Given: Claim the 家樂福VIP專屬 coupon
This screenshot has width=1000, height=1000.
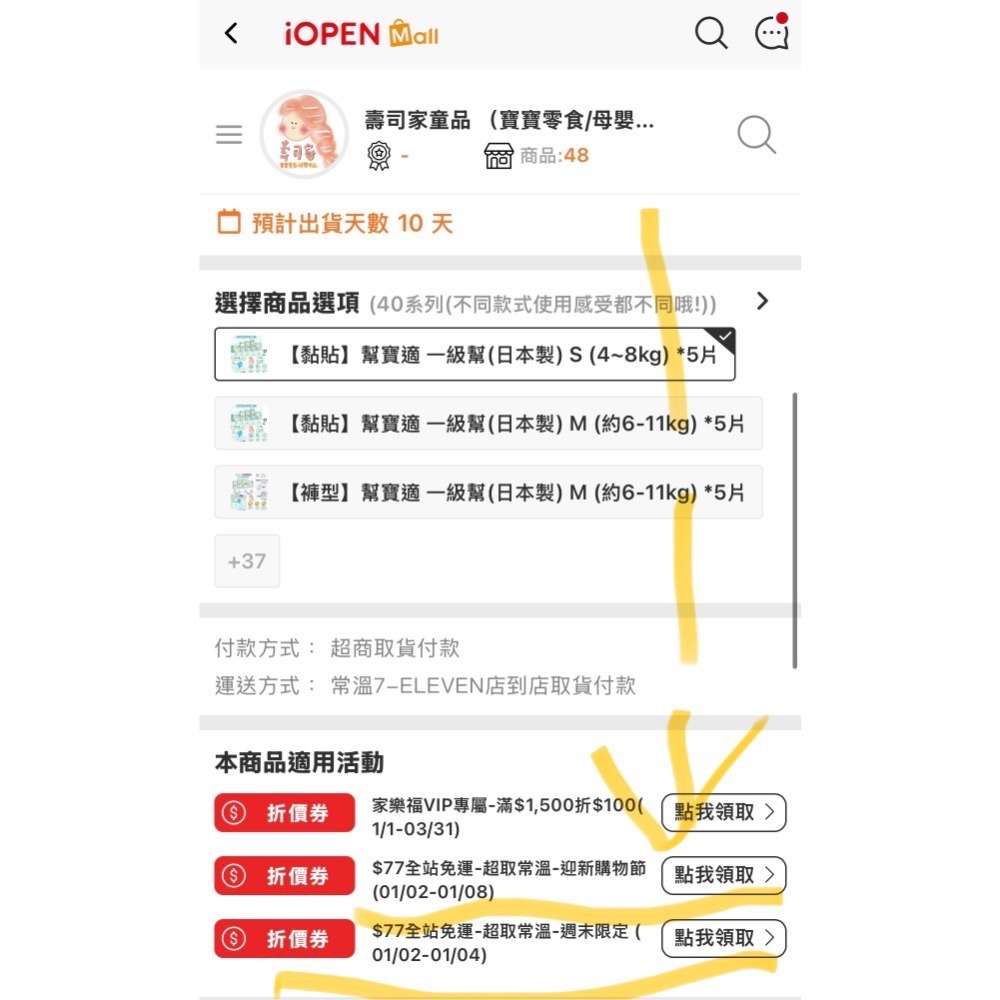Looking at the screenshot, I should coord(723,812).
